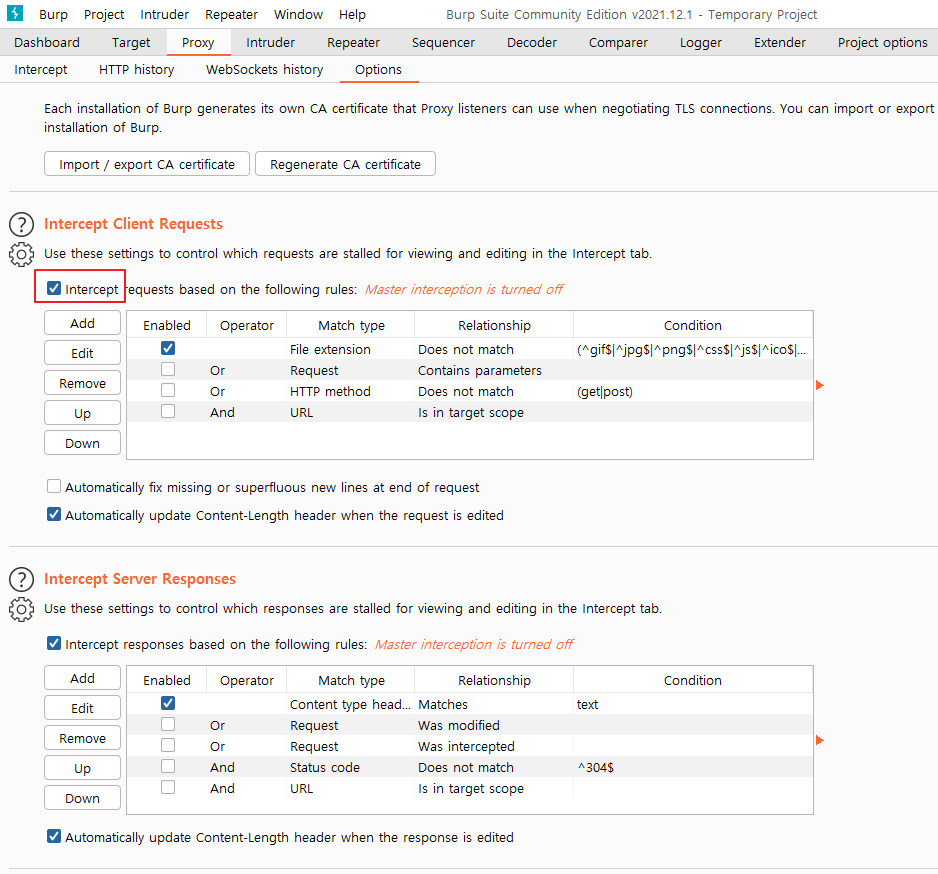Select the 'text' condition cell
The width and height of the screenshot is (938, 874).
point(693,704)
